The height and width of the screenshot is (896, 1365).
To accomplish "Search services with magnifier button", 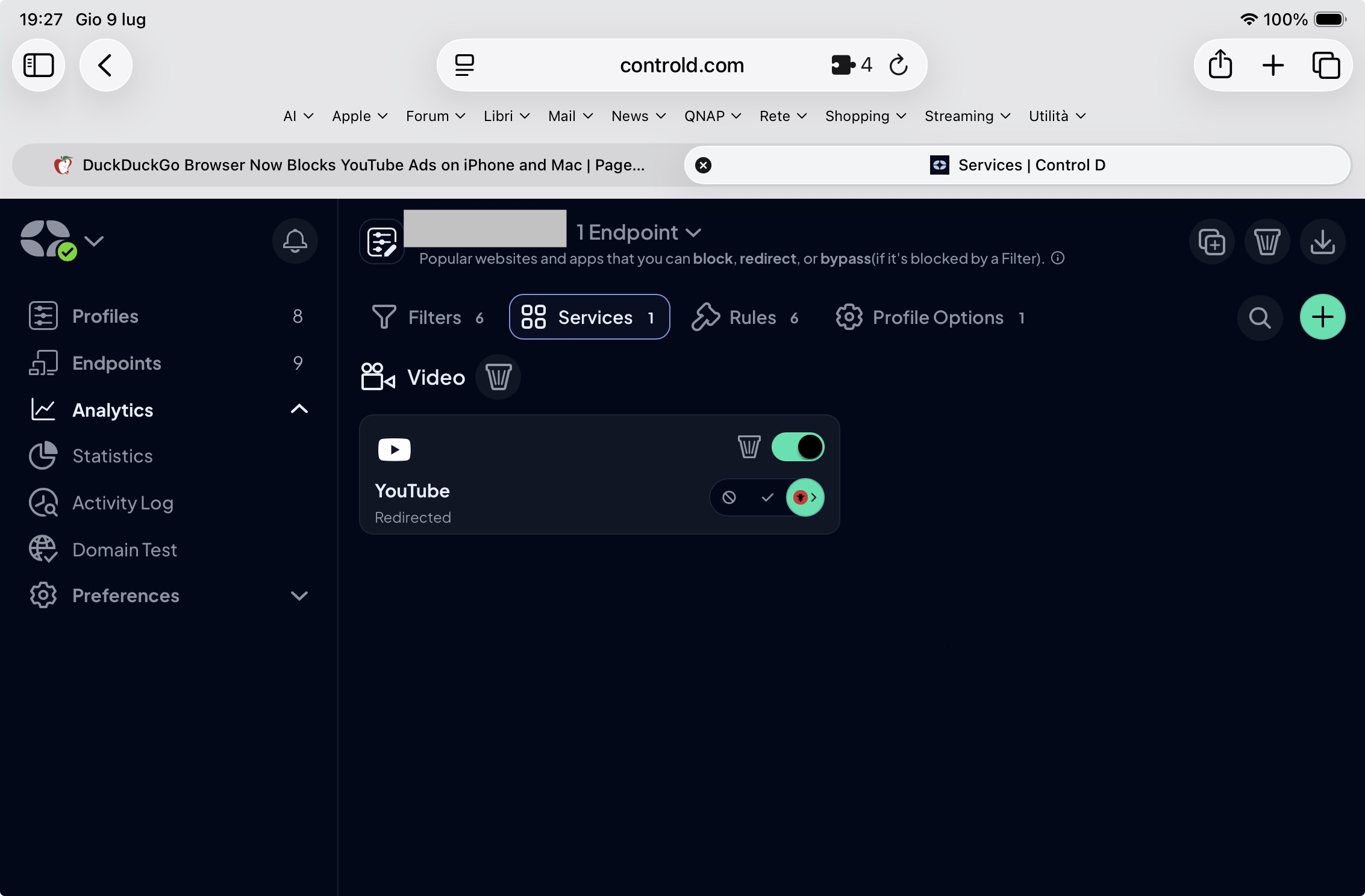I will 1260,317.
